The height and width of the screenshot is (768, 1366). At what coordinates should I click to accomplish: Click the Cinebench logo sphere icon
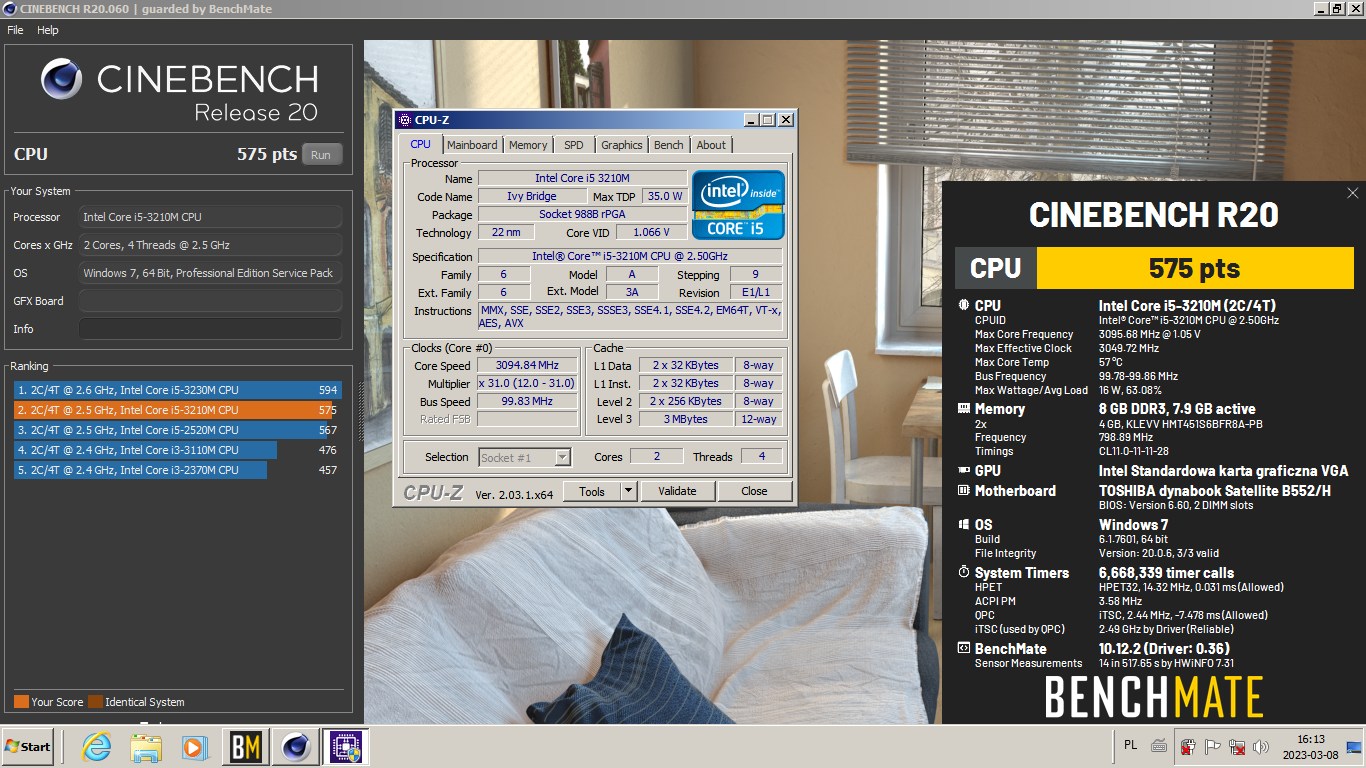[62, 78]
